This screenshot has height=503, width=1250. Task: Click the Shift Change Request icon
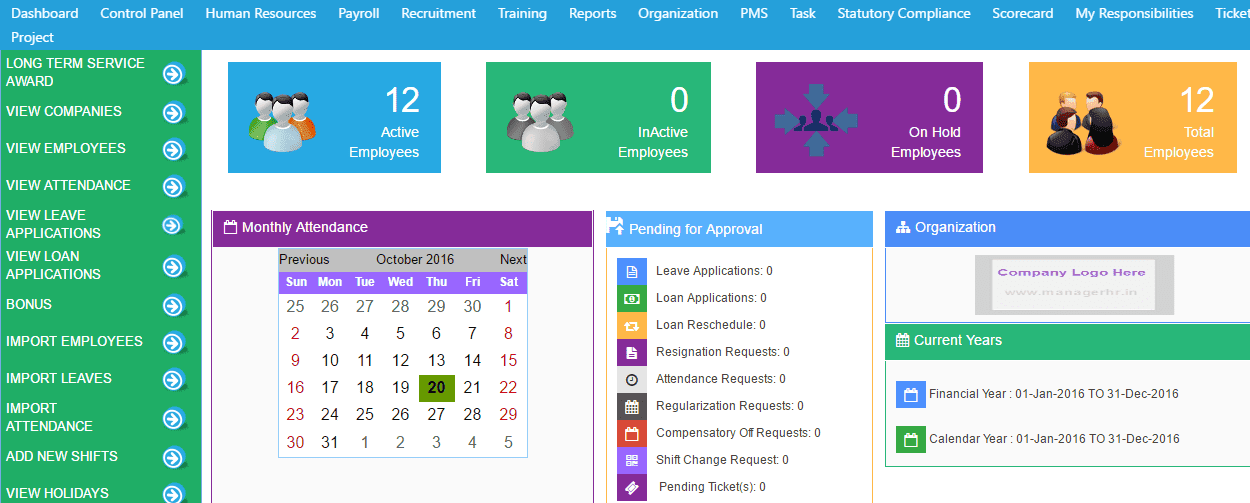click(632, 460)
